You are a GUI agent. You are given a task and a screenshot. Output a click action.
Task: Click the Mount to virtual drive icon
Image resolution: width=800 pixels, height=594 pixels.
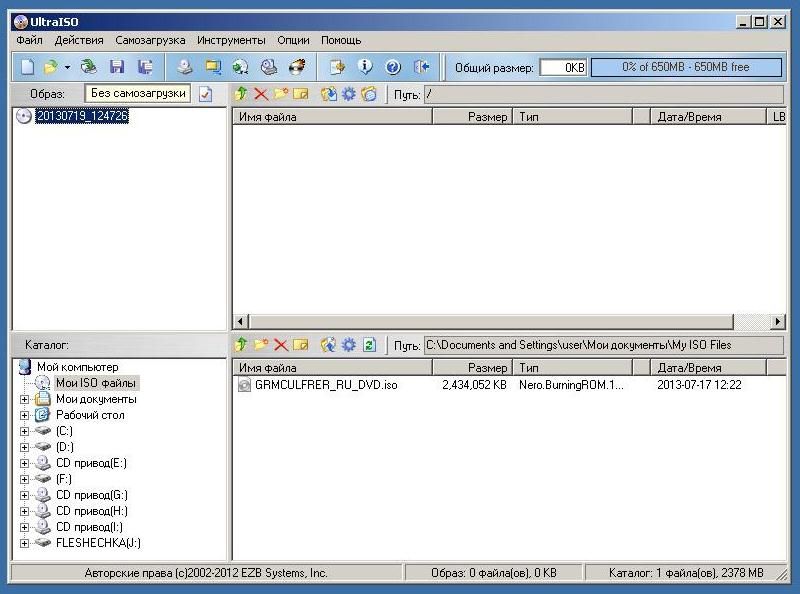click(269, 67)
